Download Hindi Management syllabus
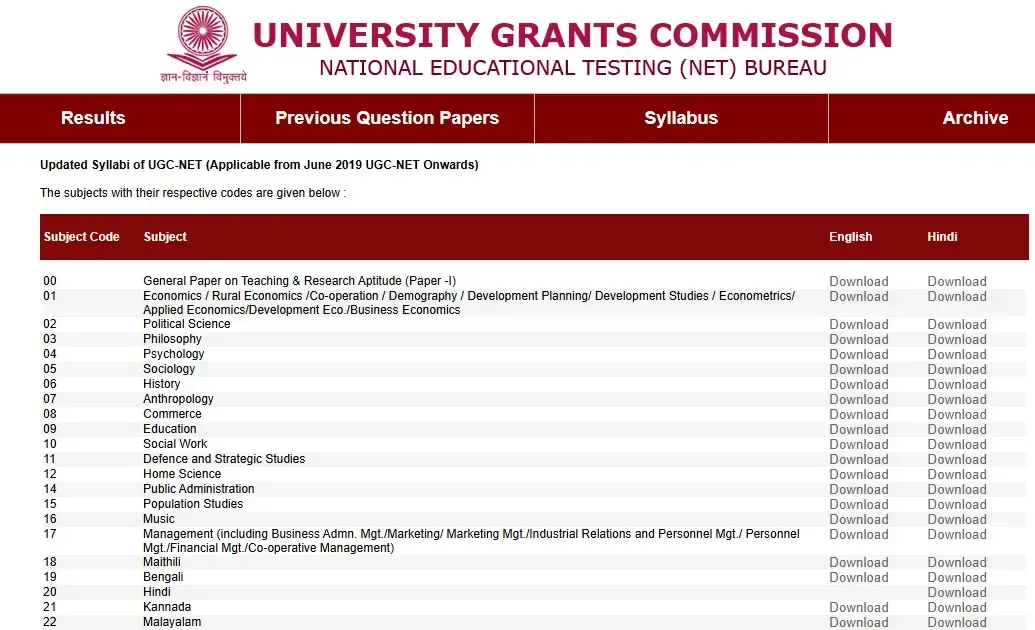Image resolution: width=1035 pixels, height=630 pixels. [x=957, y=535]
